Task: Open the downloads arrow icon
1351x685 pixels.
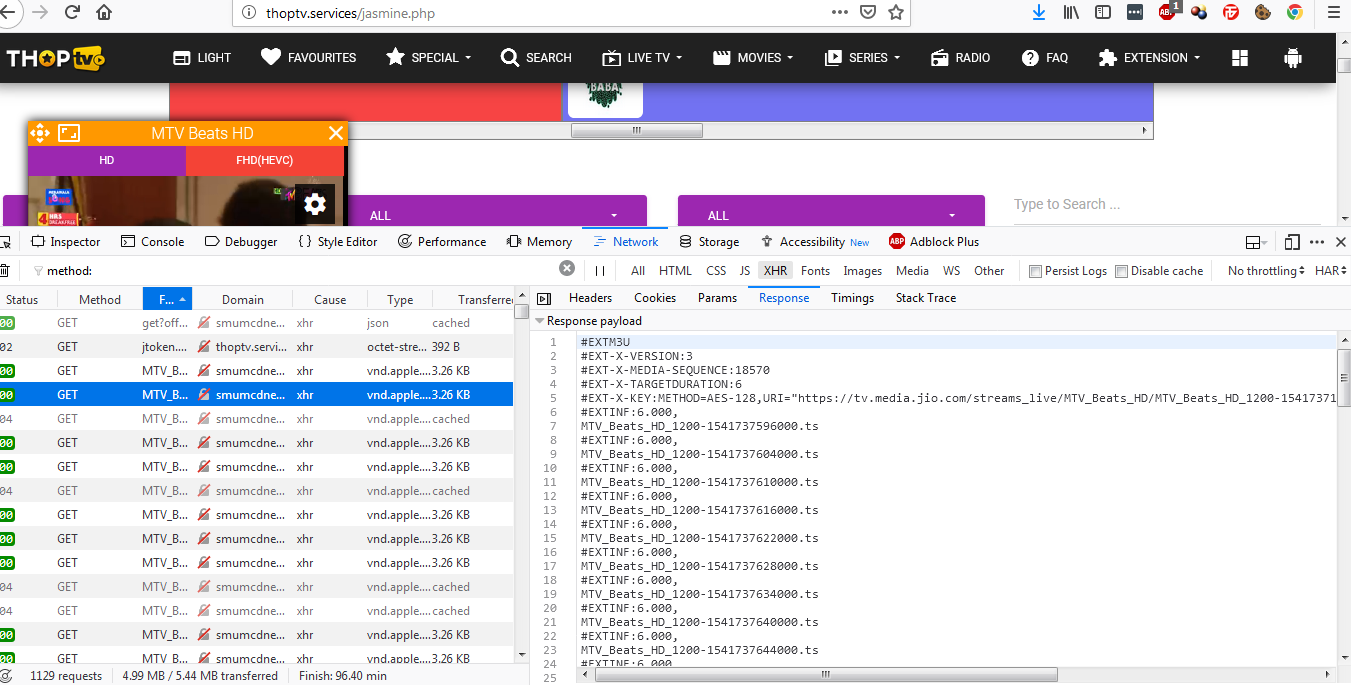Action: [x=1039, y=13]
